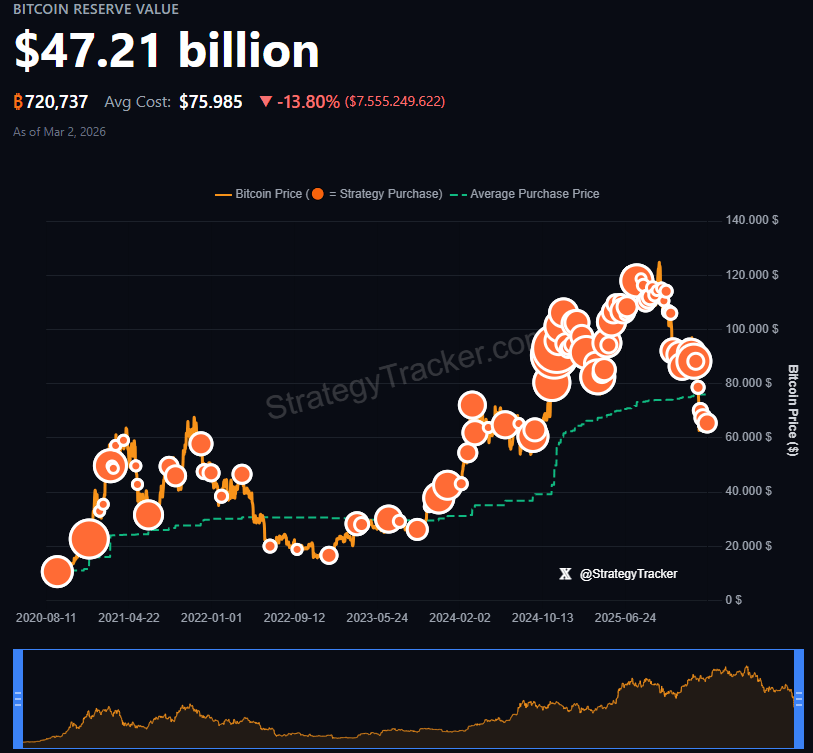Click the left handle of the timeline range slider
The image size is (813, 753).
point(16,697)
